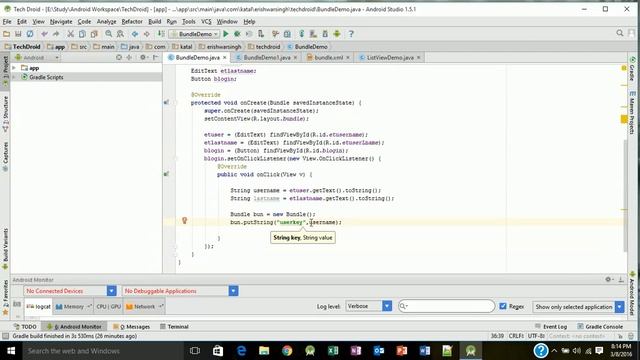This screenshot has height=360, width=640.
Task: Open the Terminal tool window
Action: [x=174, y=327]
